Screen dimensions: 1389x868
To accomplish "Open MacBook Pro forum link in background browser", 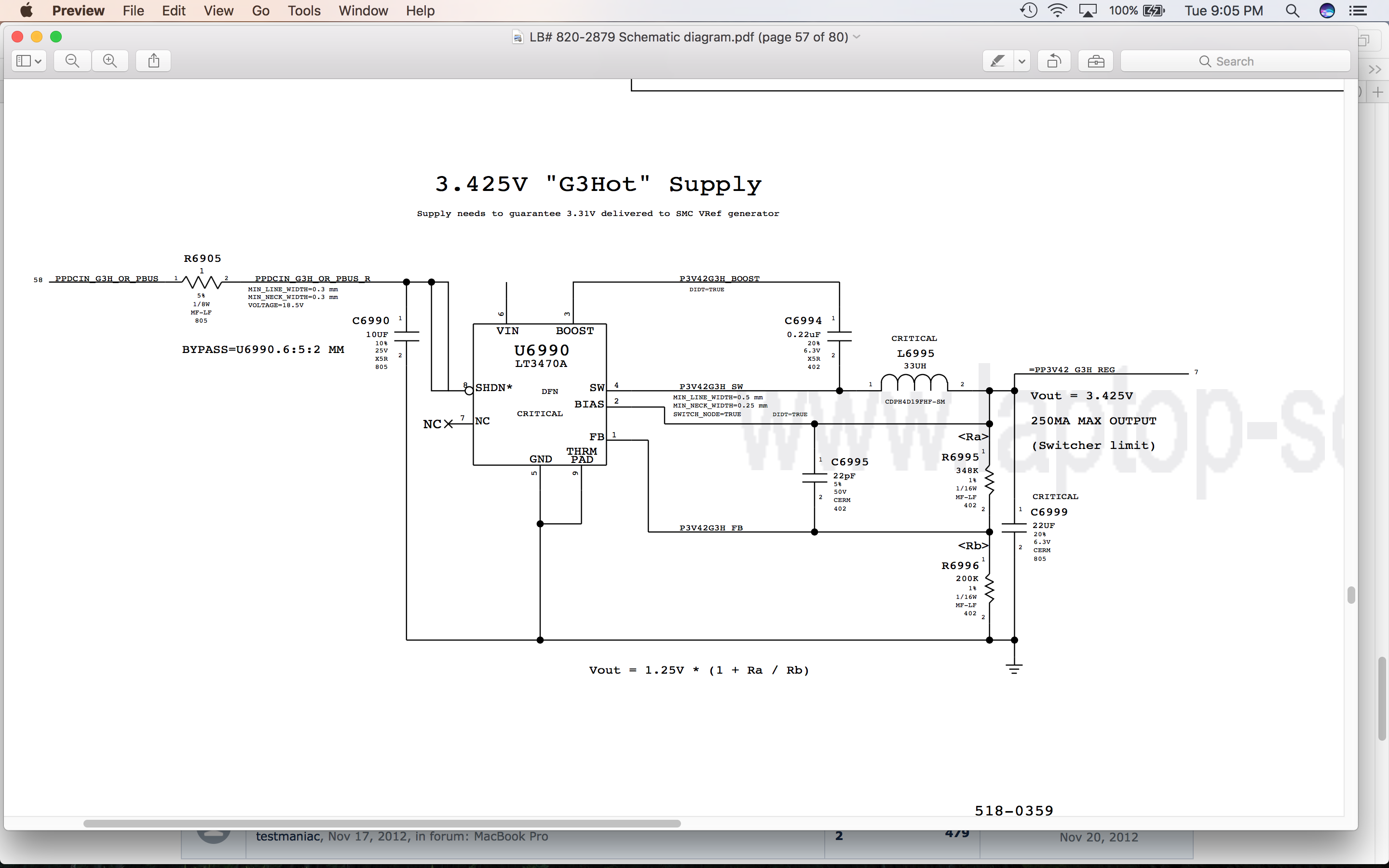I will tap(511, 837).
